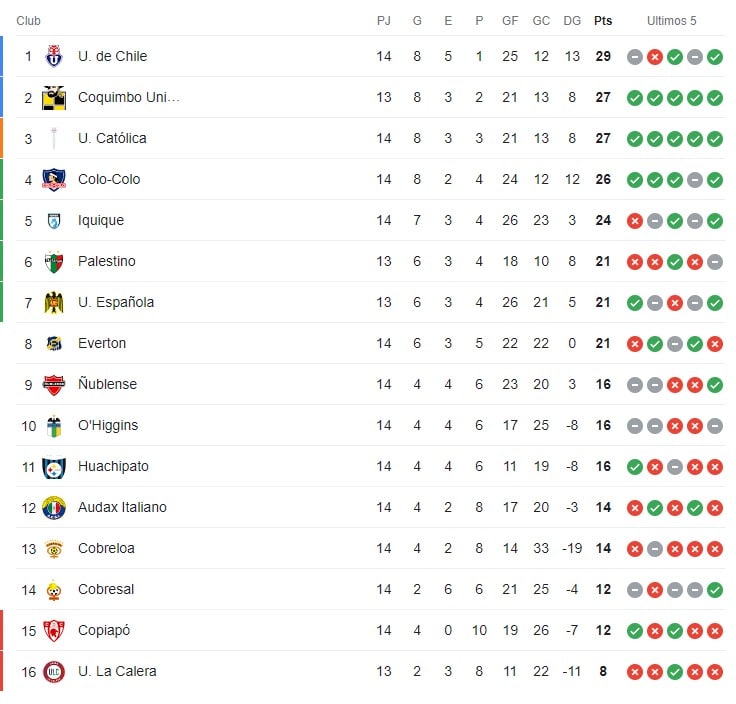Click the Cobreloa club crest
Screen dimensions: 736x704
point(54,549)
